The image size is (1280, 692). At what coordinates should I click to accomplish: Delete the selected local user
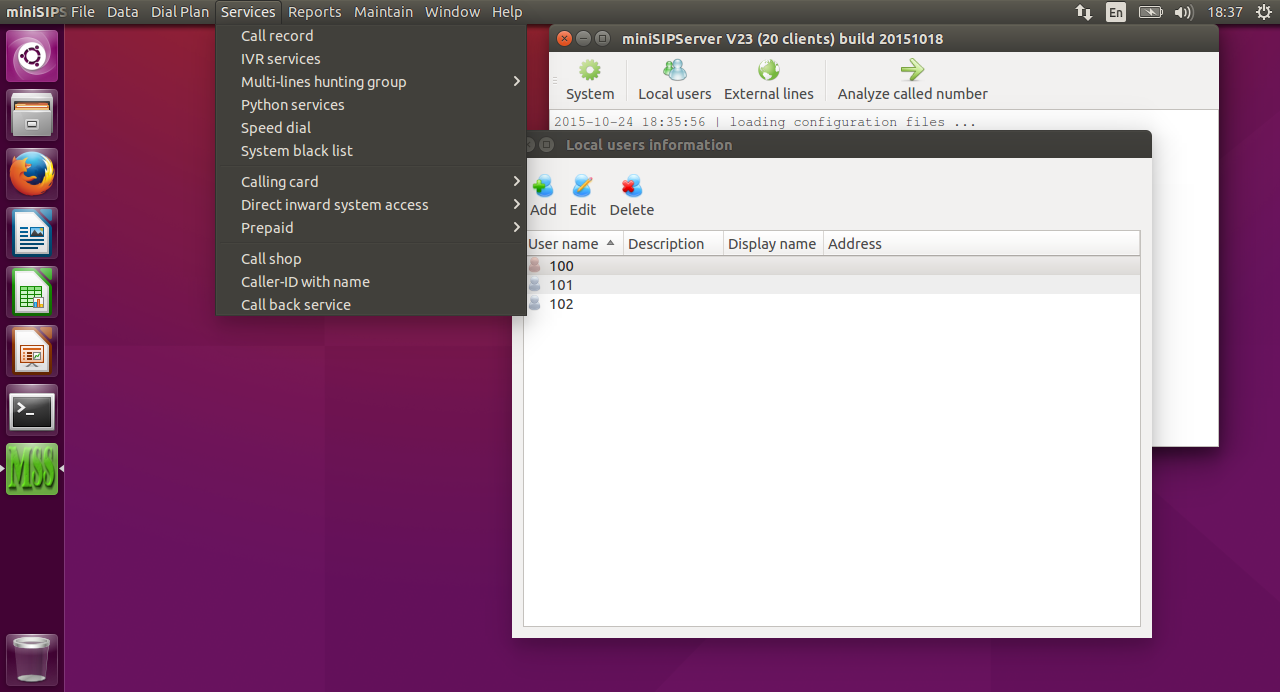[632, 196]
